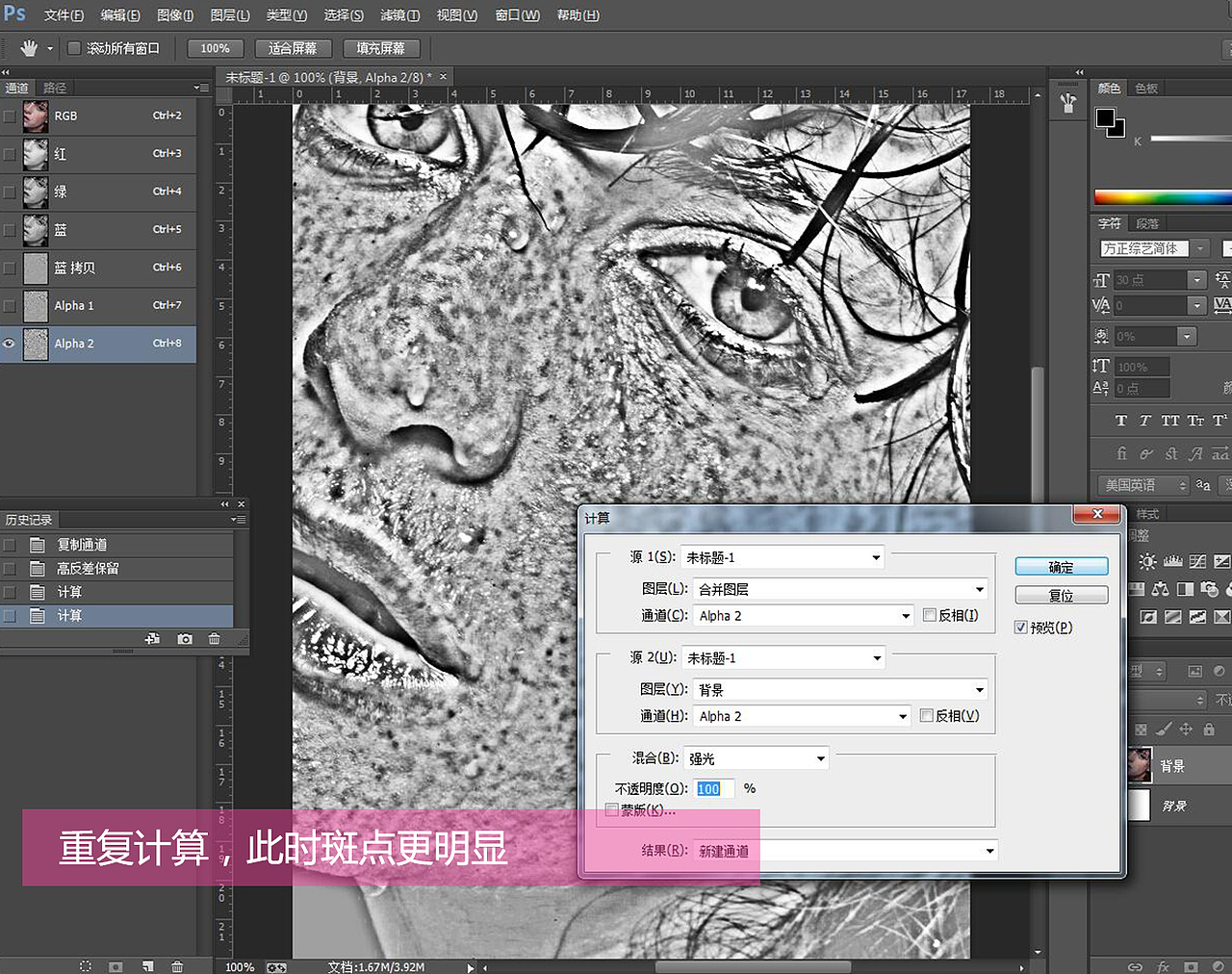Create new document from current history state

point(152,639)
